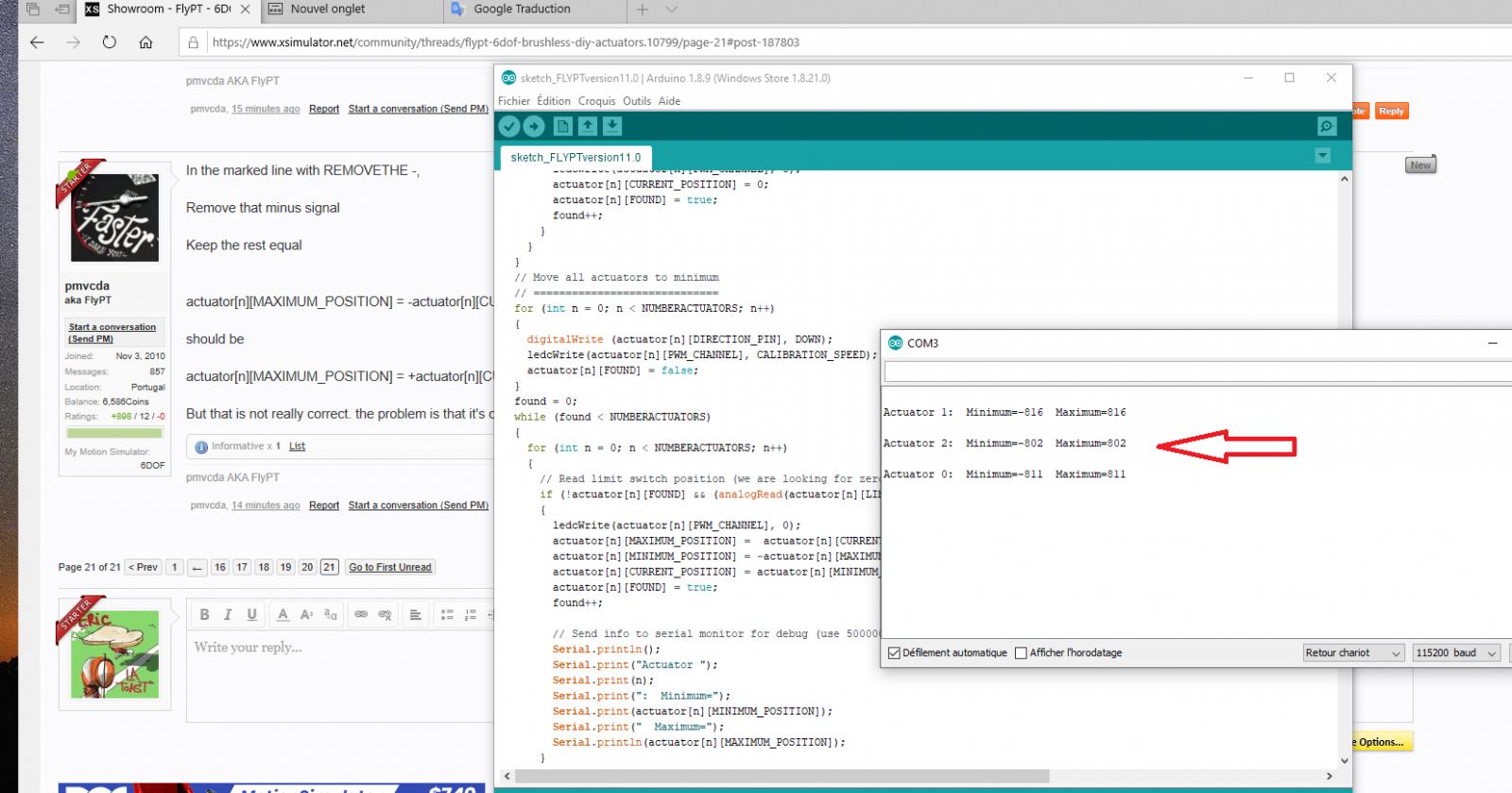Save the sketch using the down arrow icon

(x=612, y=127)
